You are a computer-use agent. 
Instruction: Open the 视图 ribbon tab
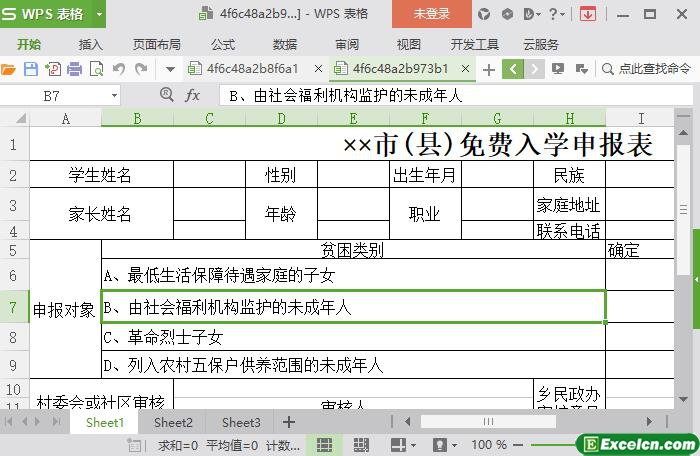click(408, 44)
